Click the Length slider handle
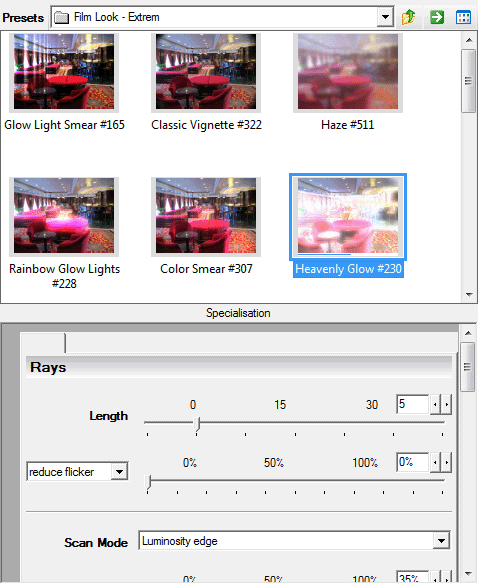 pos(197,425)
